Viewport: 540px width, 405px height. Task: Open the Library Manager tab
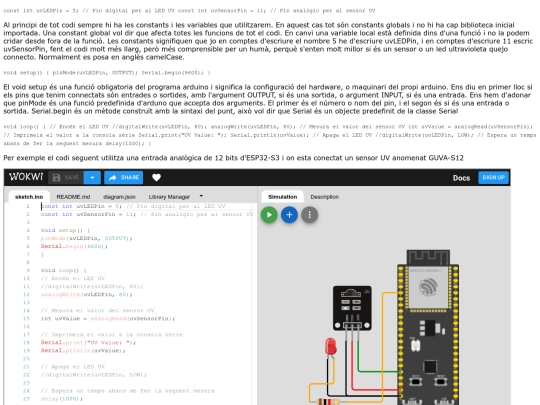(169, 197)
